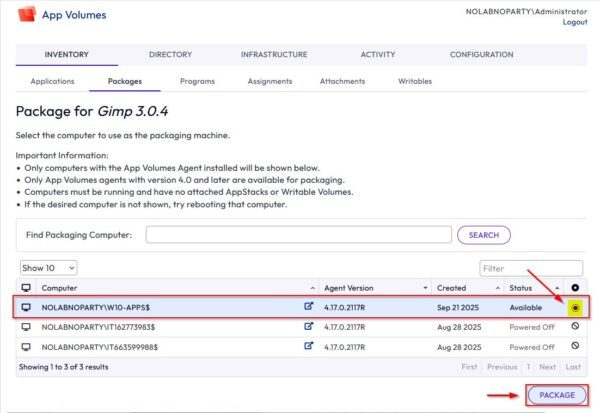
Task: Click the PACKAGE button
Action: pos(557,395)
